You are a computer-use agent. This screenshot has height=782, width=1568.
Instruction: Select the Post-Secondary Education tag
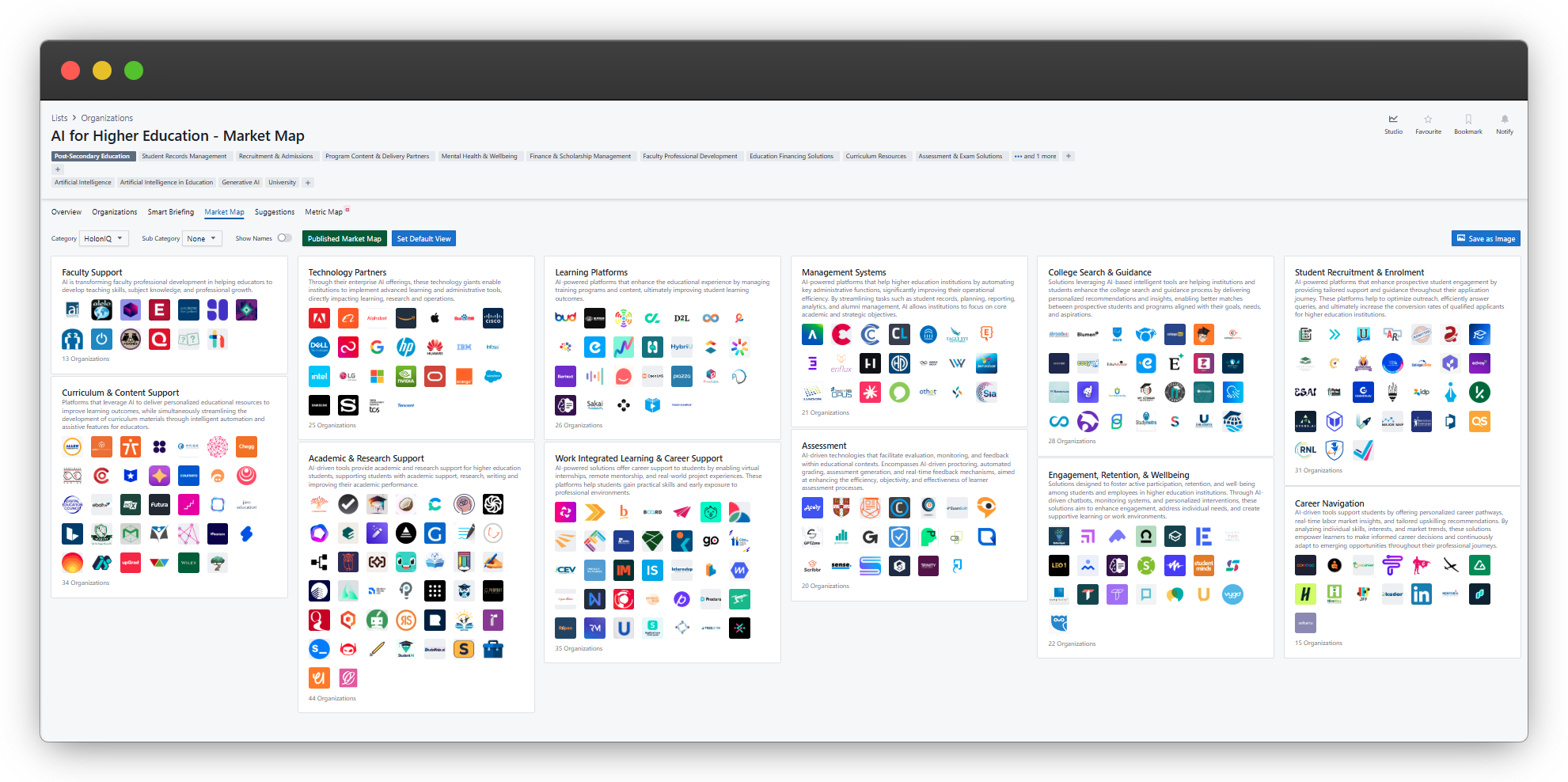tap(92, 156)
